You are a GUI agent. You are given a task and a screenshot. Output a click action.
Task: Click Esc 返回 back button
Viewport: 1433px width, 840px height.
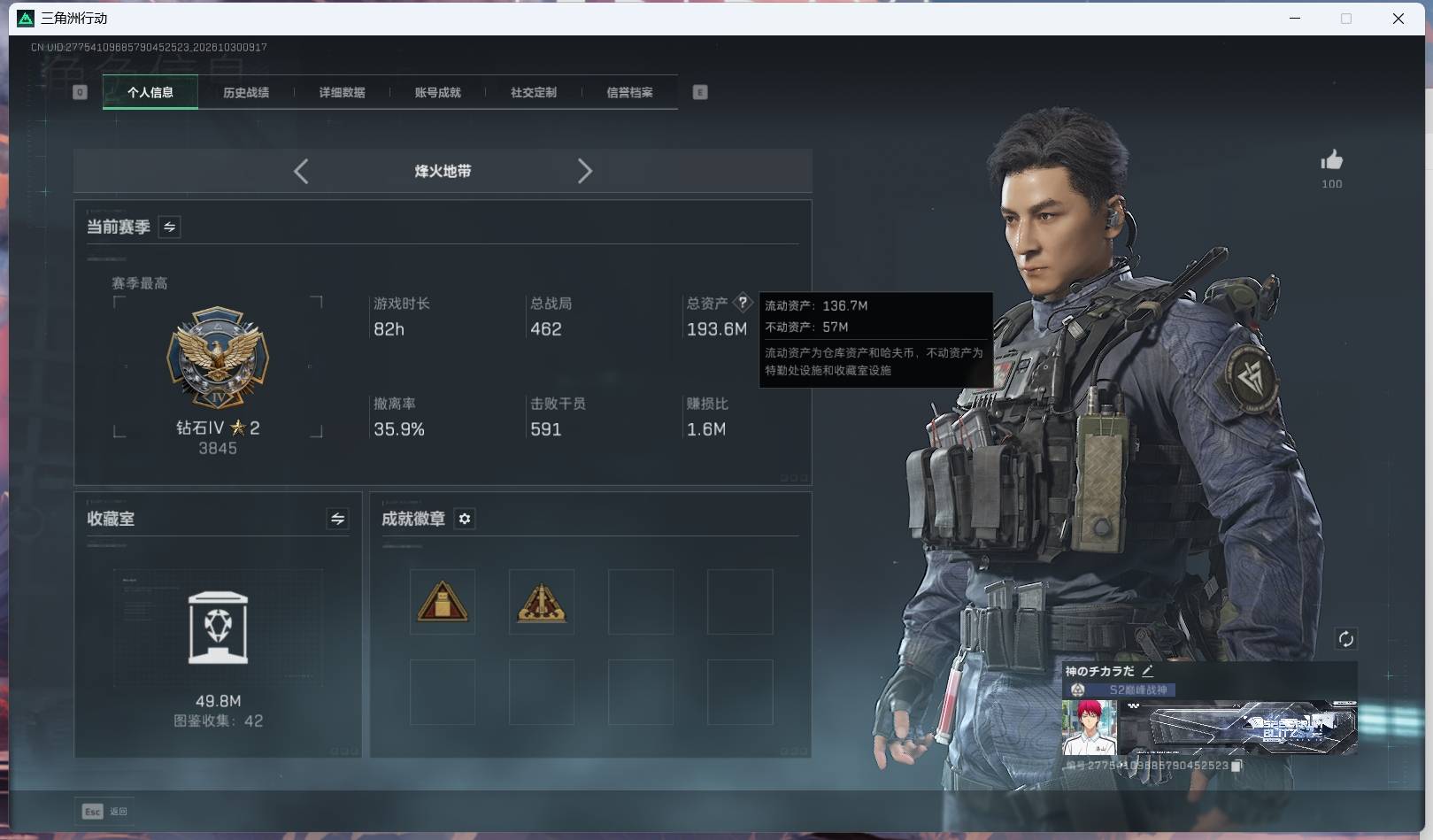tap(105, 811)
